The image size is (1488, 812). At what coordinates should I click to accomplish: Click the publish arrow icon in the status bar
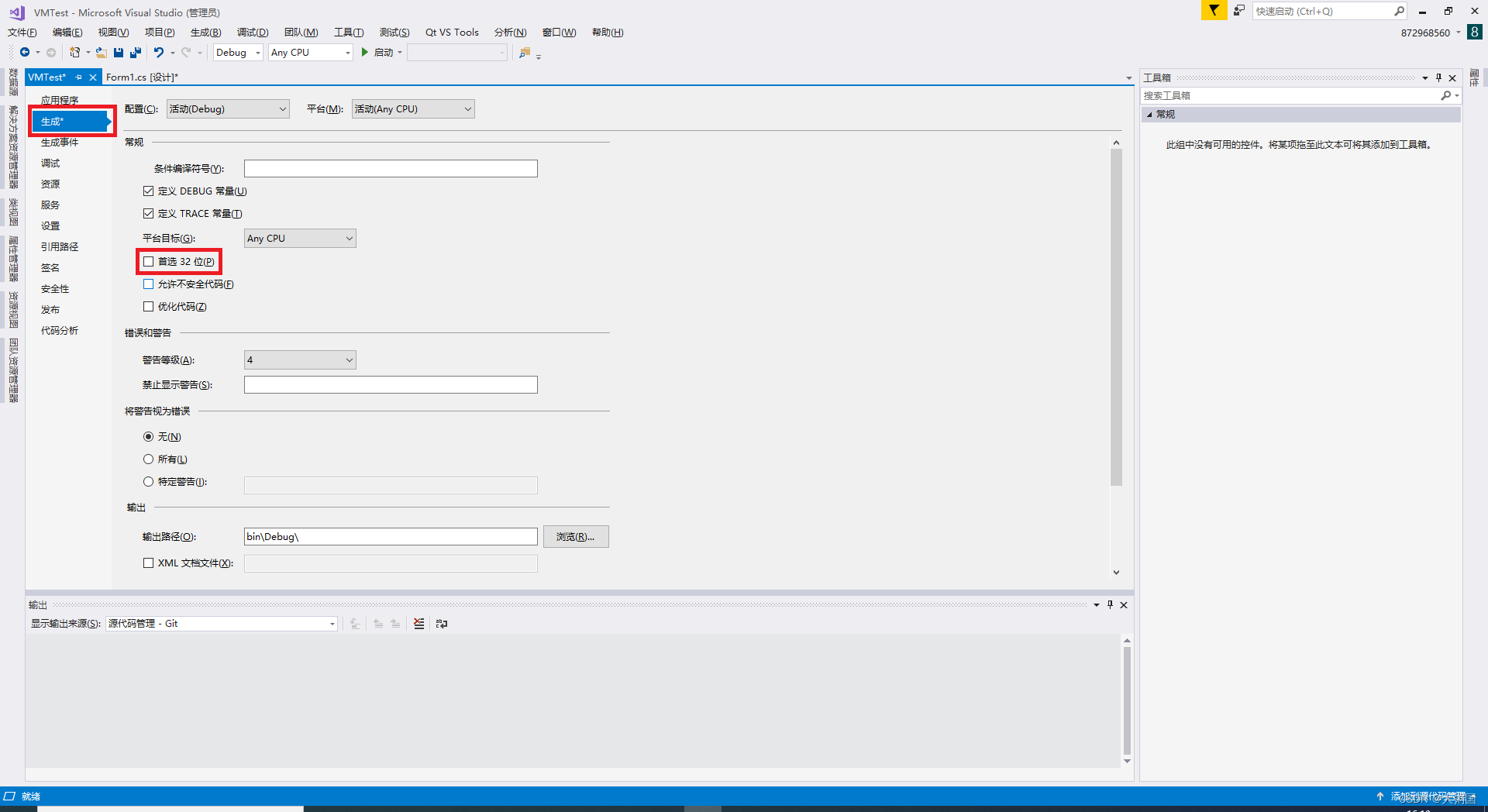[x=1379, y=796]
